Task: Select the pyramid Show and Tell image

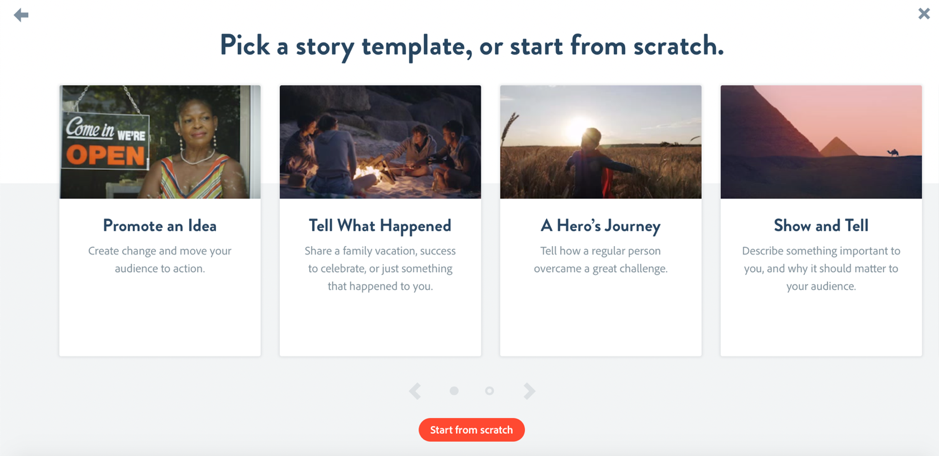Action: (x=821, y=142)
